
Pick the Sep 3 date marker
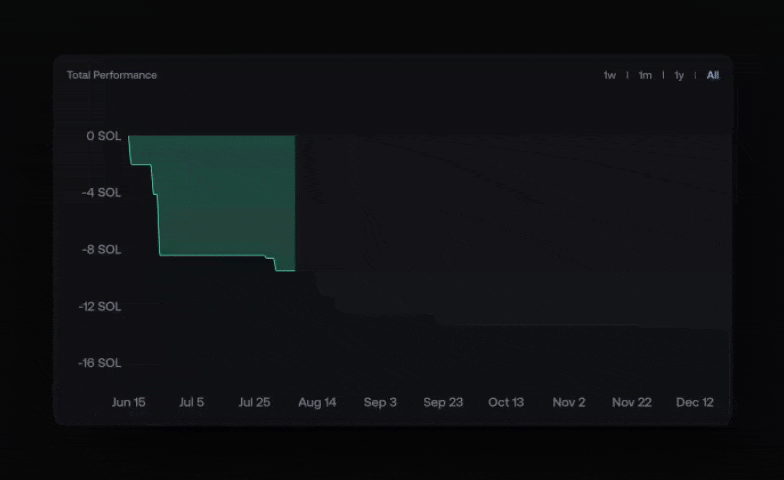pos(380,403)
